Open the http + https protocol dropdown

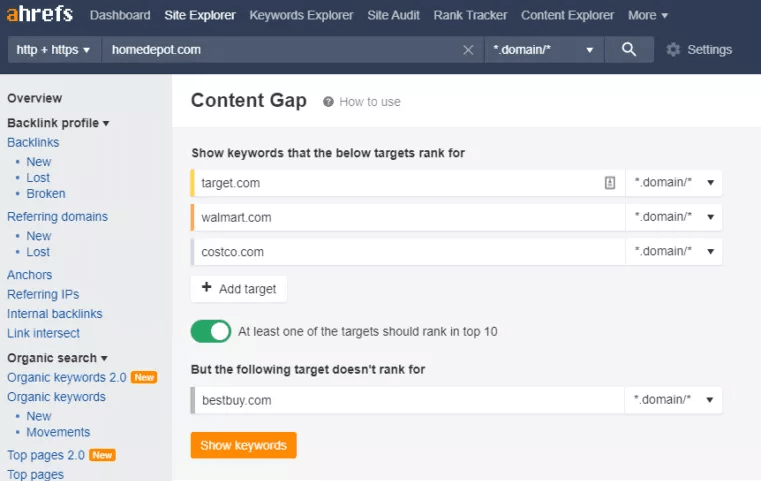point(54,50)
